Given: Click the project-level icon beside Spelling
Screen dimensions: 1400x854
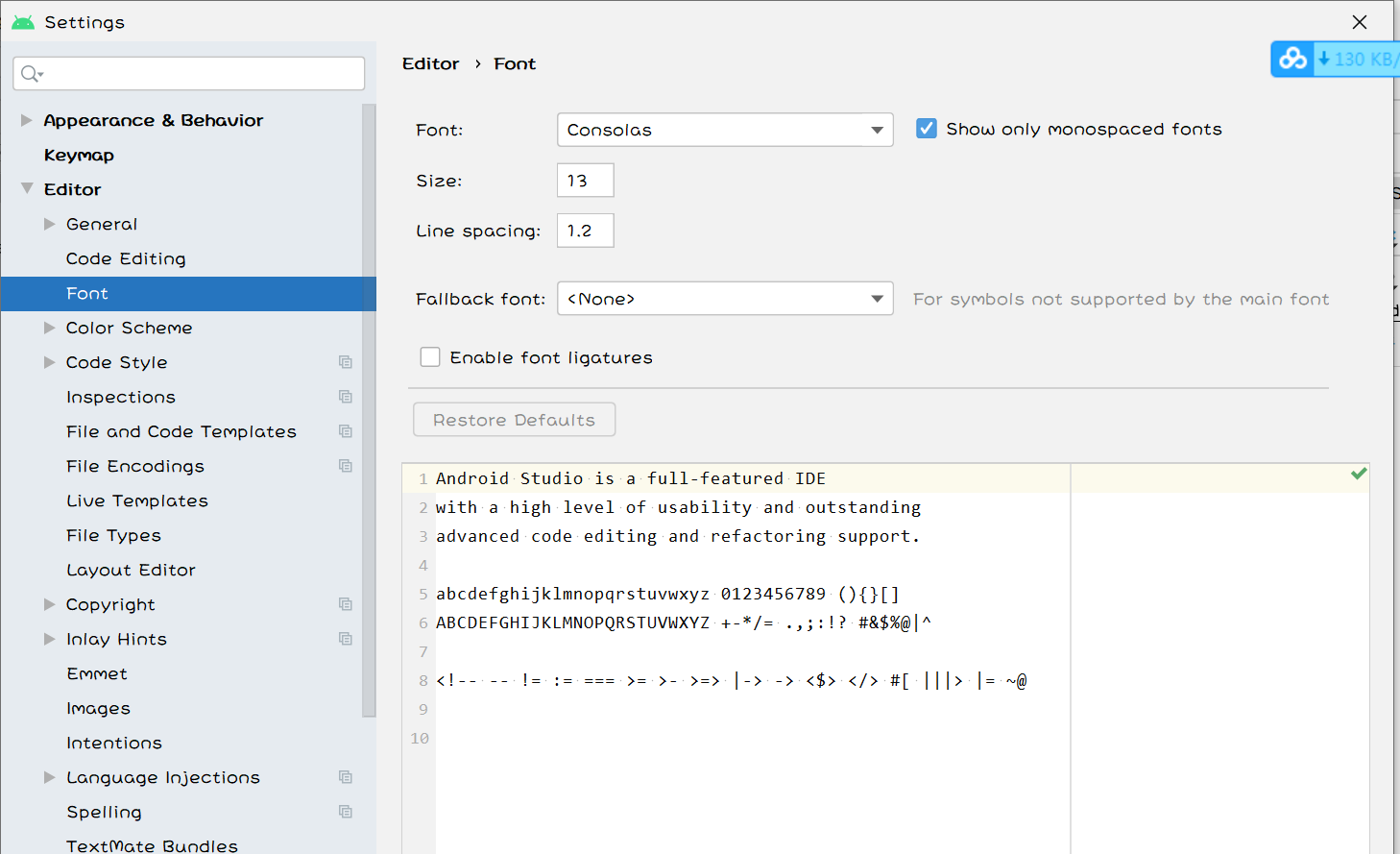Looking at the screenshot, I should [346, 812].
